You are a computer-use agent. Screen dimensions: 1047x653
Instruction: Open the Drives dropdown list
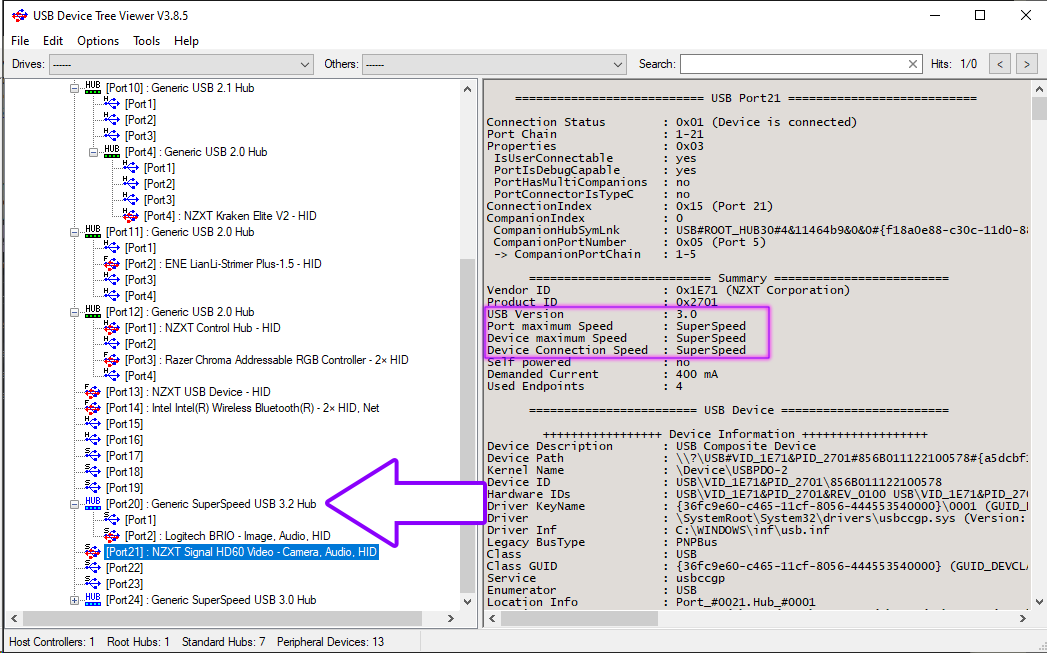(x=305, y=64)
